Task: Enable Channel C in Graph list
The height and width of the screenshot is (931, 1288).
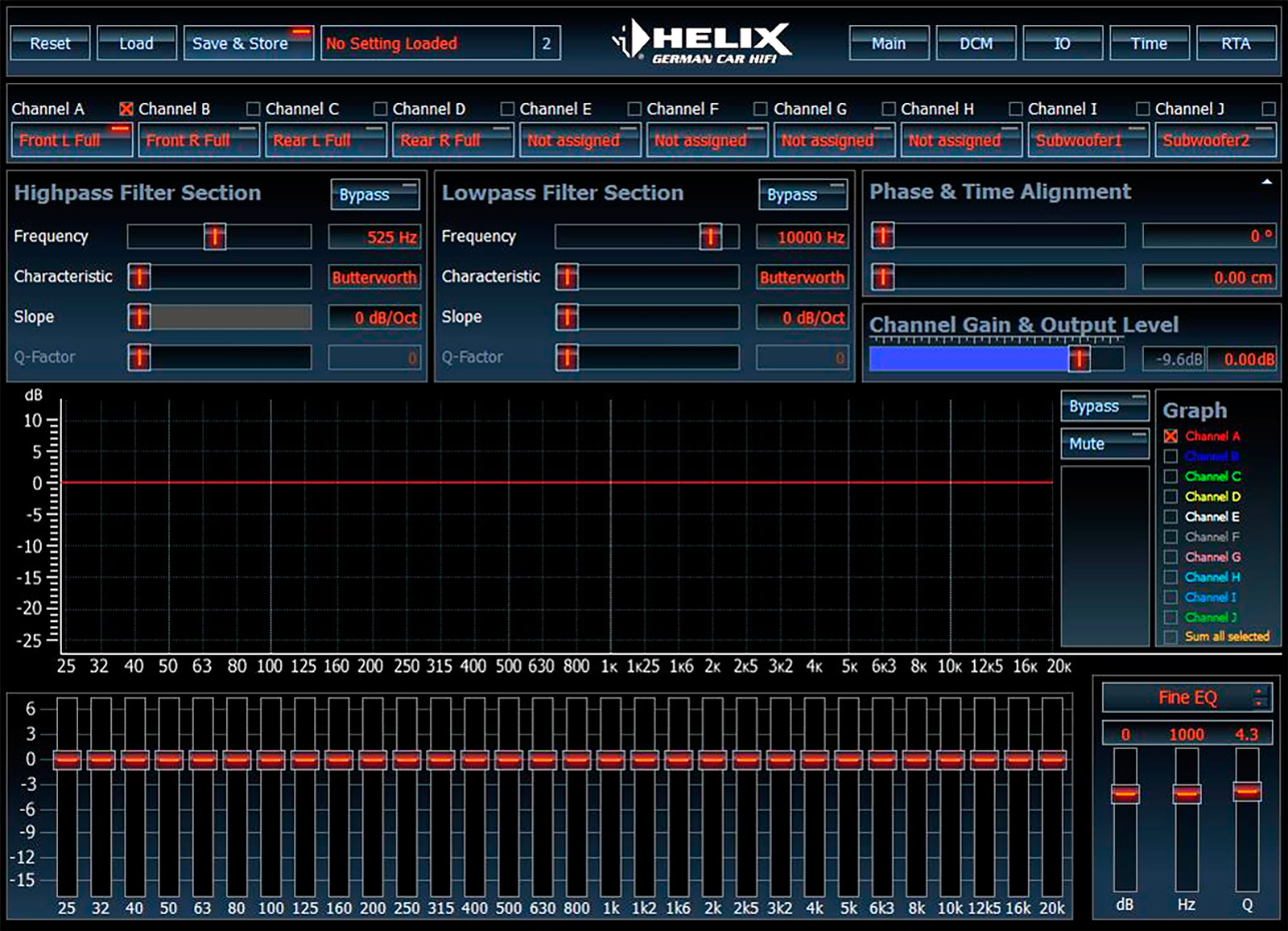Action: (x=1170, y=476)
